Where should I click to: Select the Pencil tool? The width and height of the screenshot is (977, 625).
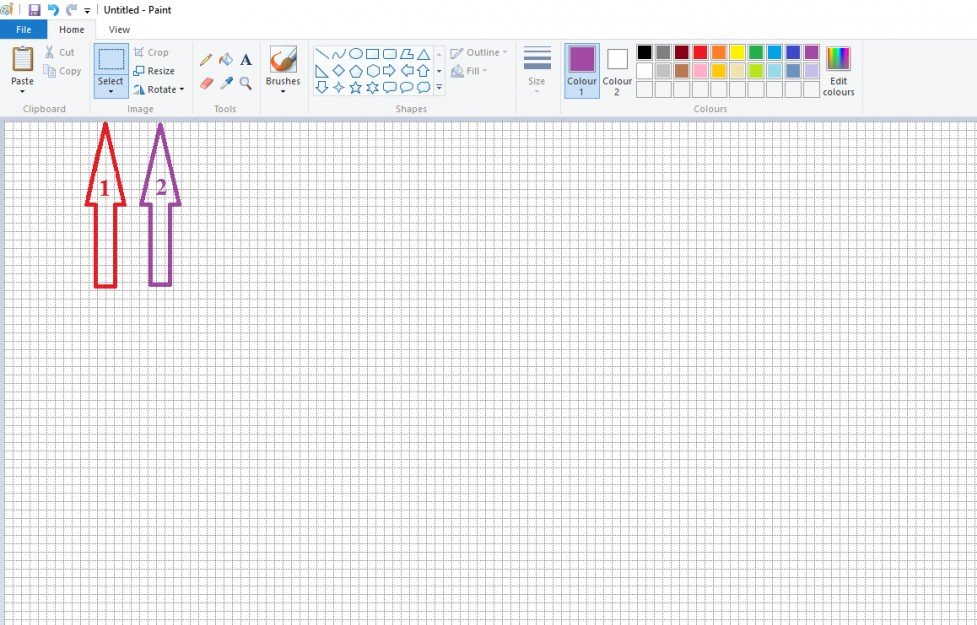206,60
